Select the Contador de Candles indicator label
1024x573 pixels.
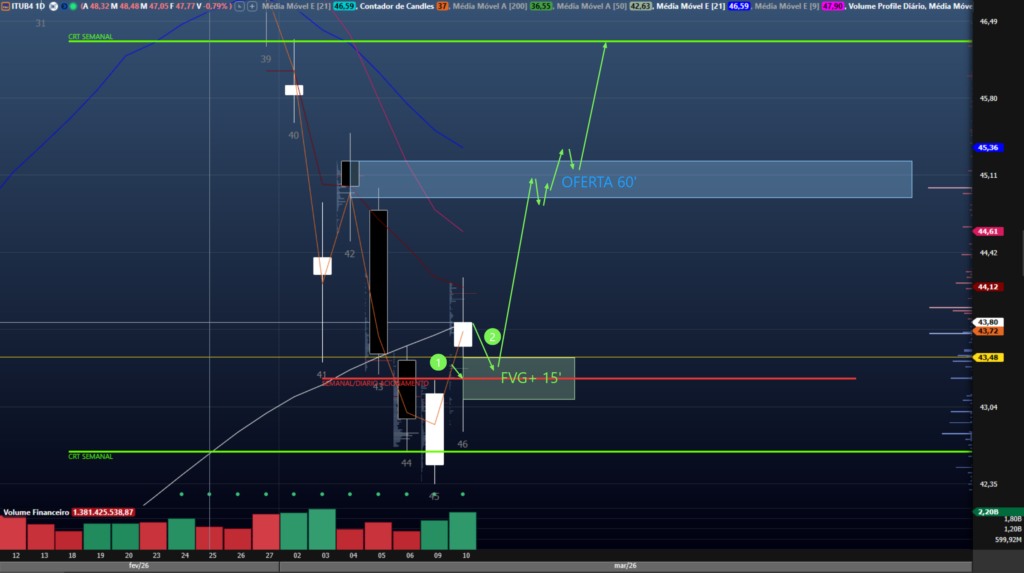[393, 6]
